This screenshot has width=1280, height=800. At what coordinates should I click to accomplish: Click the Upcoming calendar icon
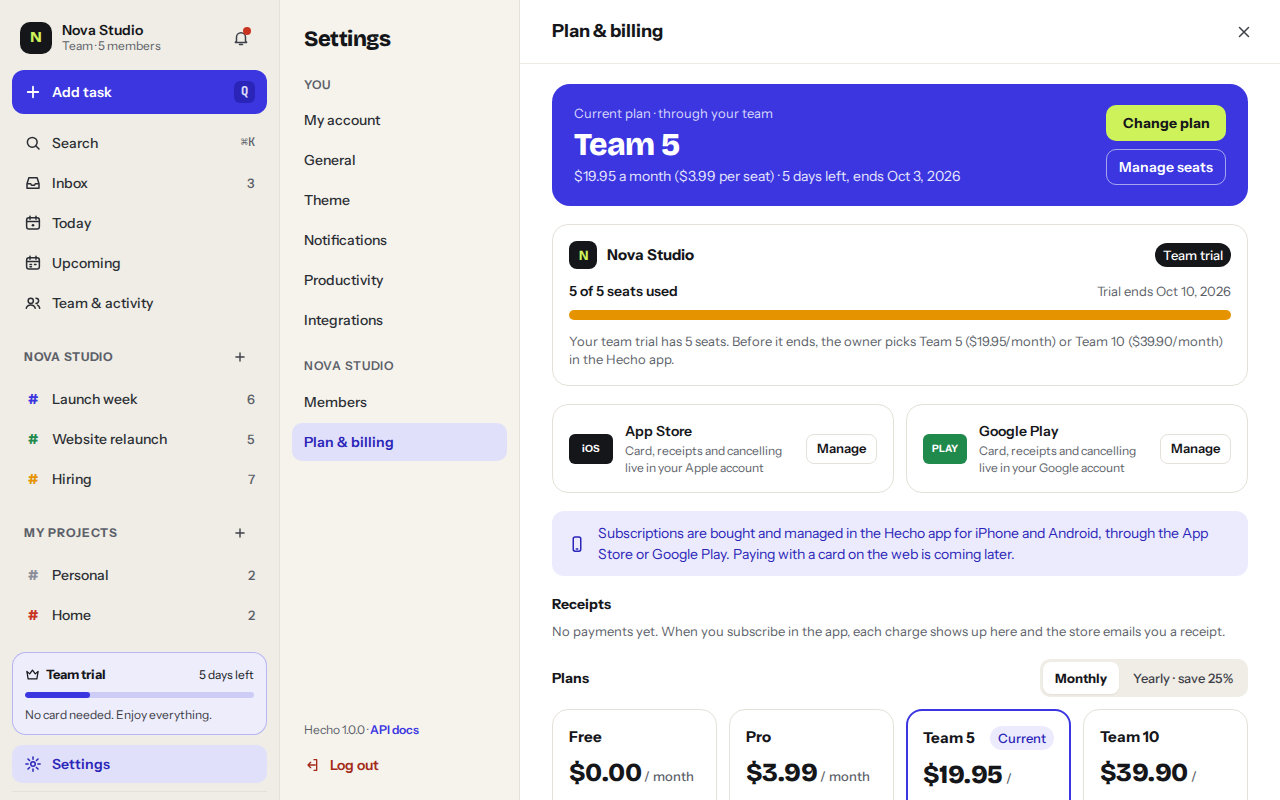click(x=33, y=263)
